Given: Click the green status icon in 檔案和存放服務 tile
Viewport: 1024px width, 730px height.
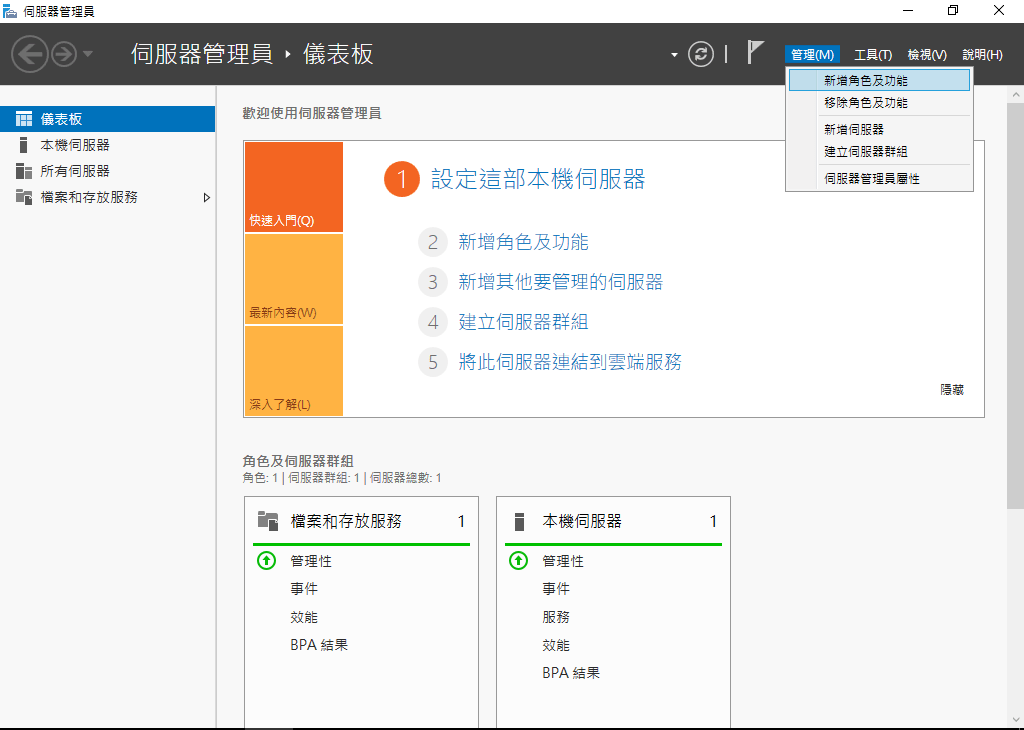Looking at the screenshot, I should (266, 561).
